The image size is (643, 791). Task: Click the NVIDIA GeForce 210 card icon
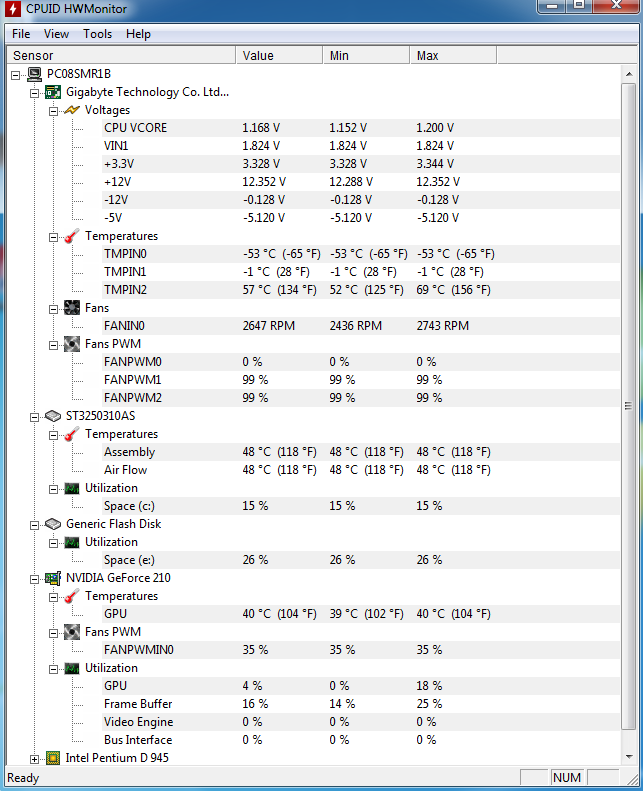[53, 578]
